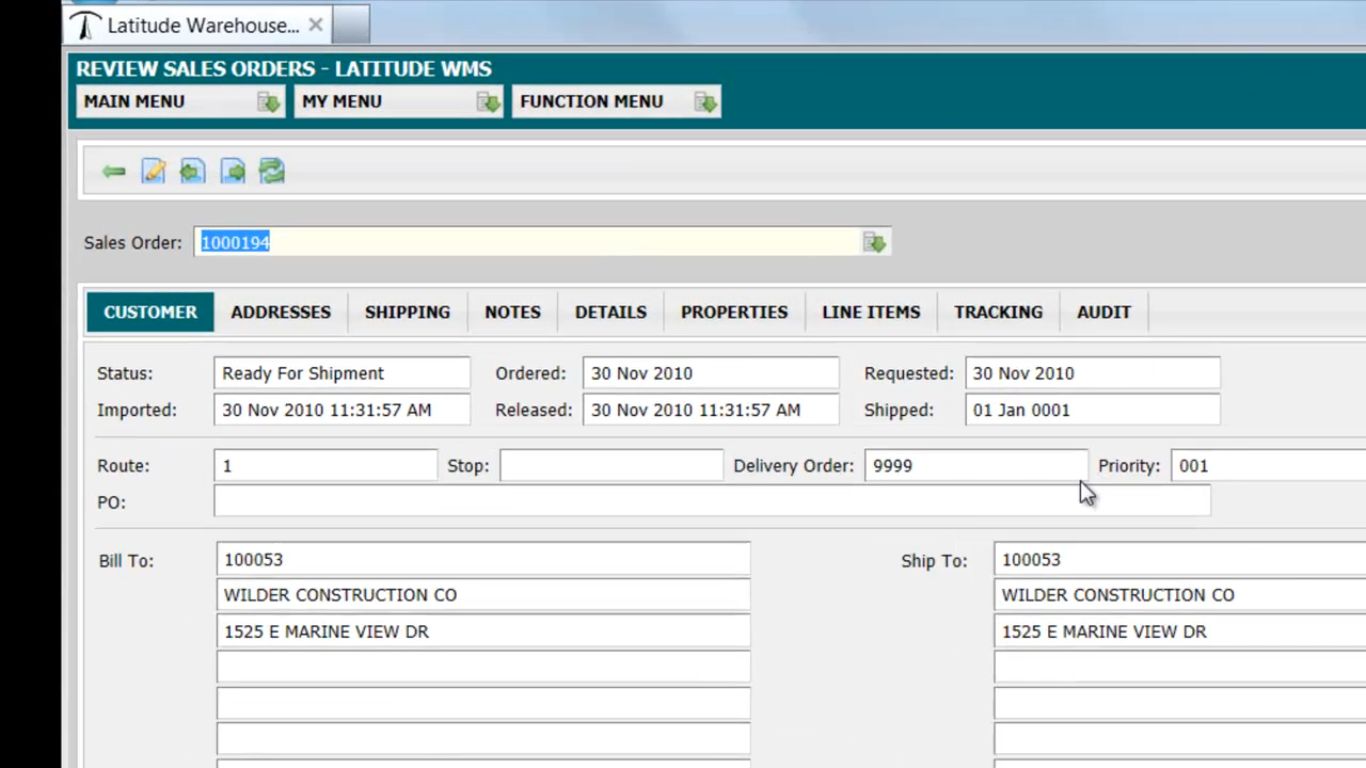Click the edit pencil toolbar icon

tap(153, 171)
